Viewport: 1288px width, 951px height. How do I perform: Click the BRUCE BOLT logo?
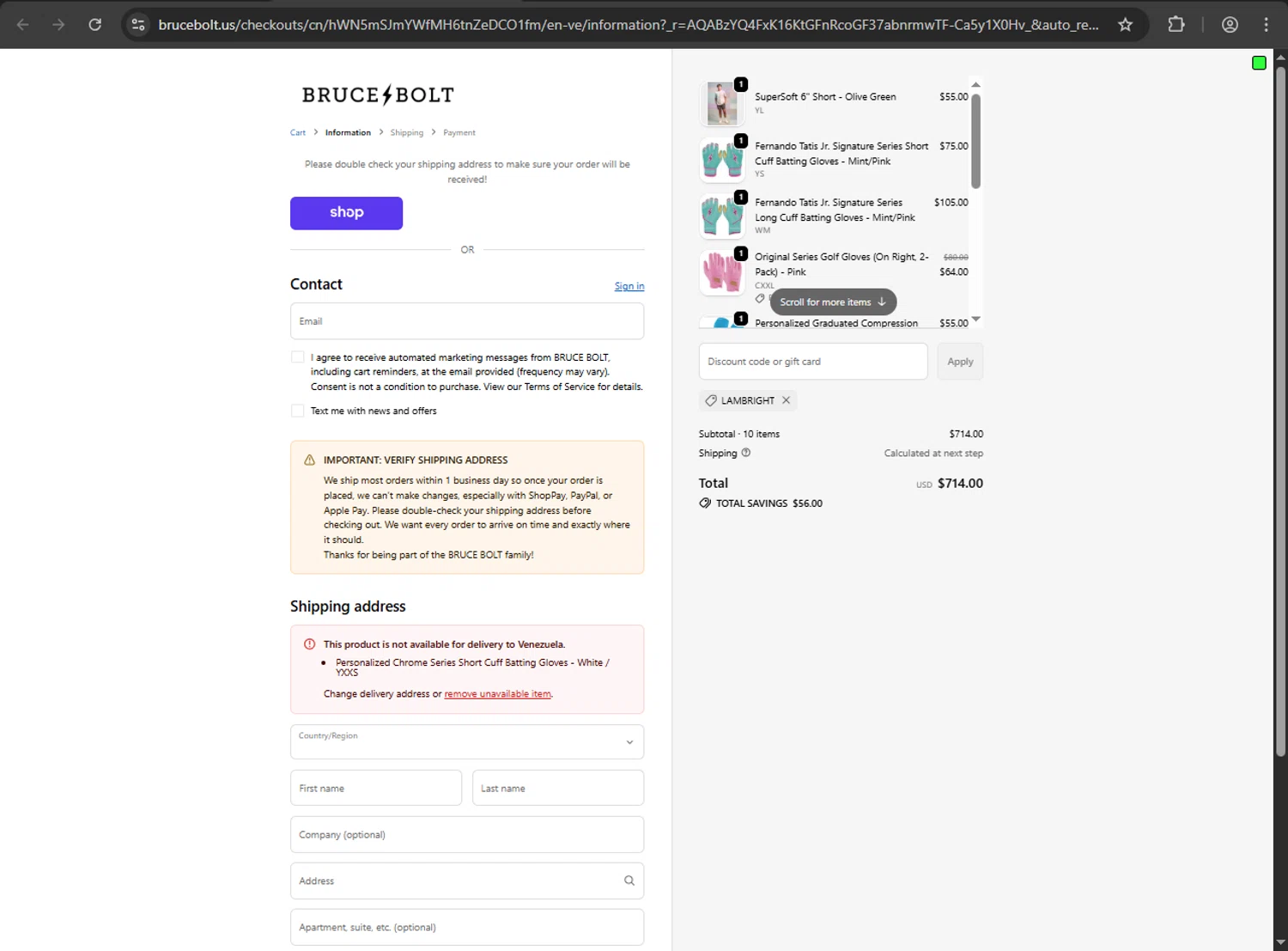378,94
